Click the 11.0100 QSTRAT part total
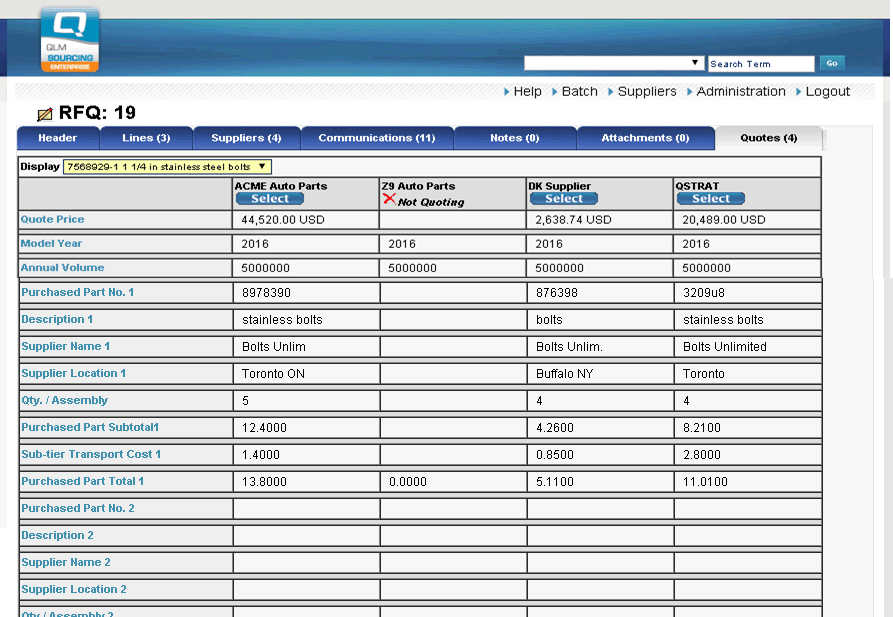Image resolution: width=893 pixels, height=617 pixels. click(x=705, y=482)
